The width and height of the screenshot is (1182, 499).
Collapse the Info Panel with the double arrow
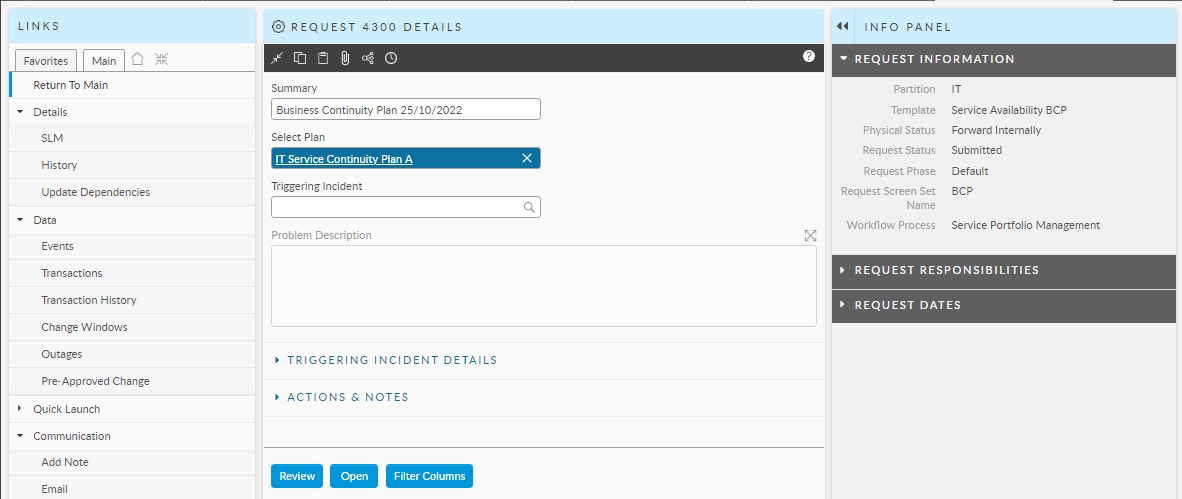[843, 27]
